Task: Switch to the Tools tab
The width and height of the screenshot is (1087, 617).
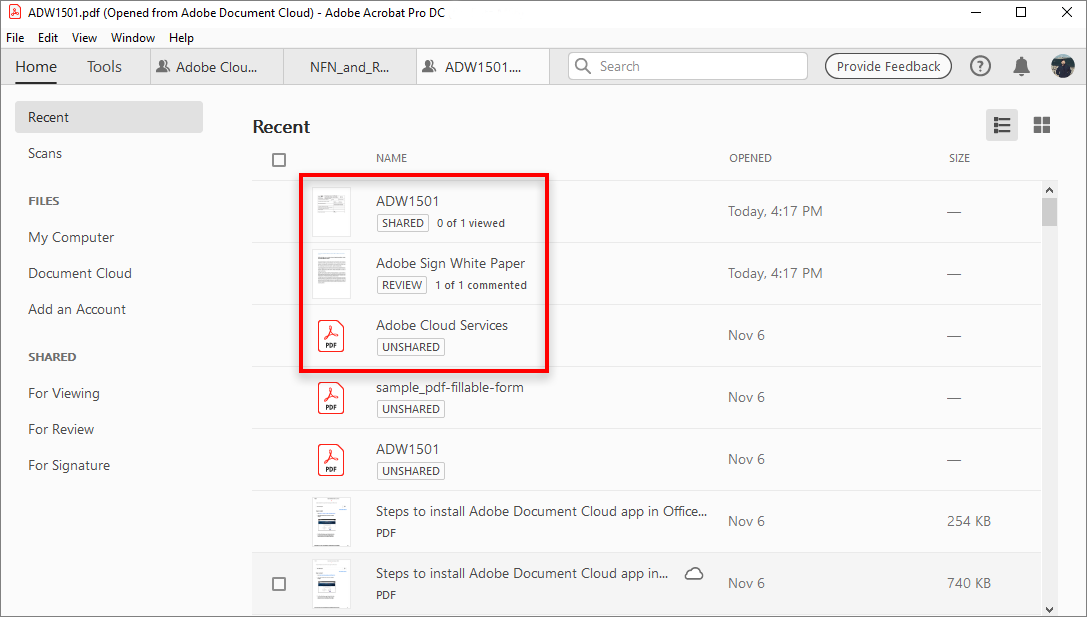Action: [x=104, y=66]
